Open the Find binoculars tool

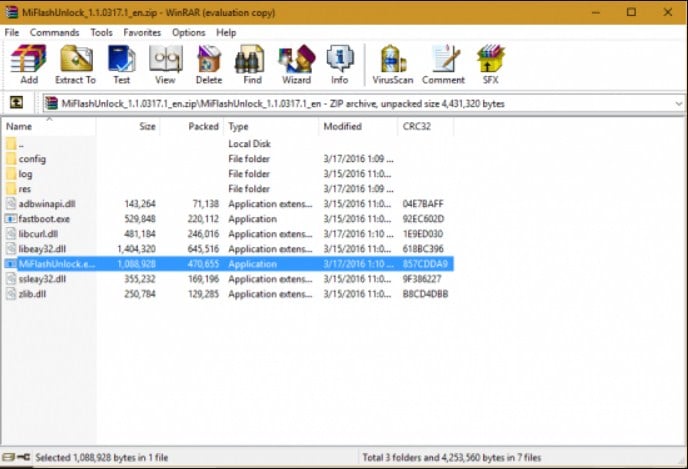[252, 64]
